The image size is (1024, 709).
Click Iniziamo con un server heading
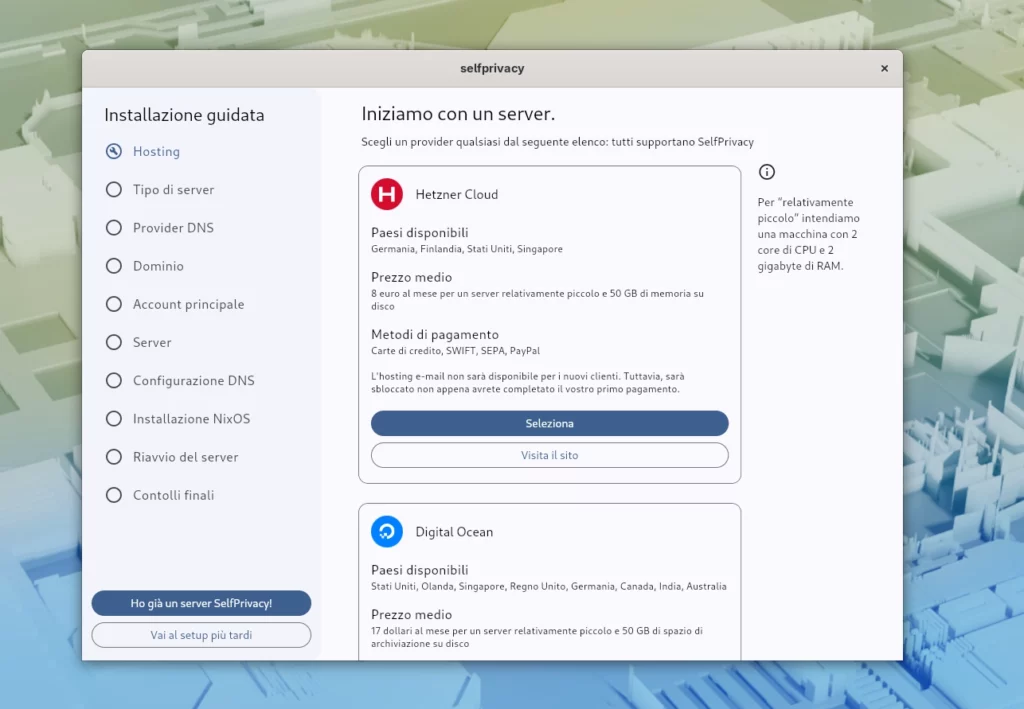point(458,114)
